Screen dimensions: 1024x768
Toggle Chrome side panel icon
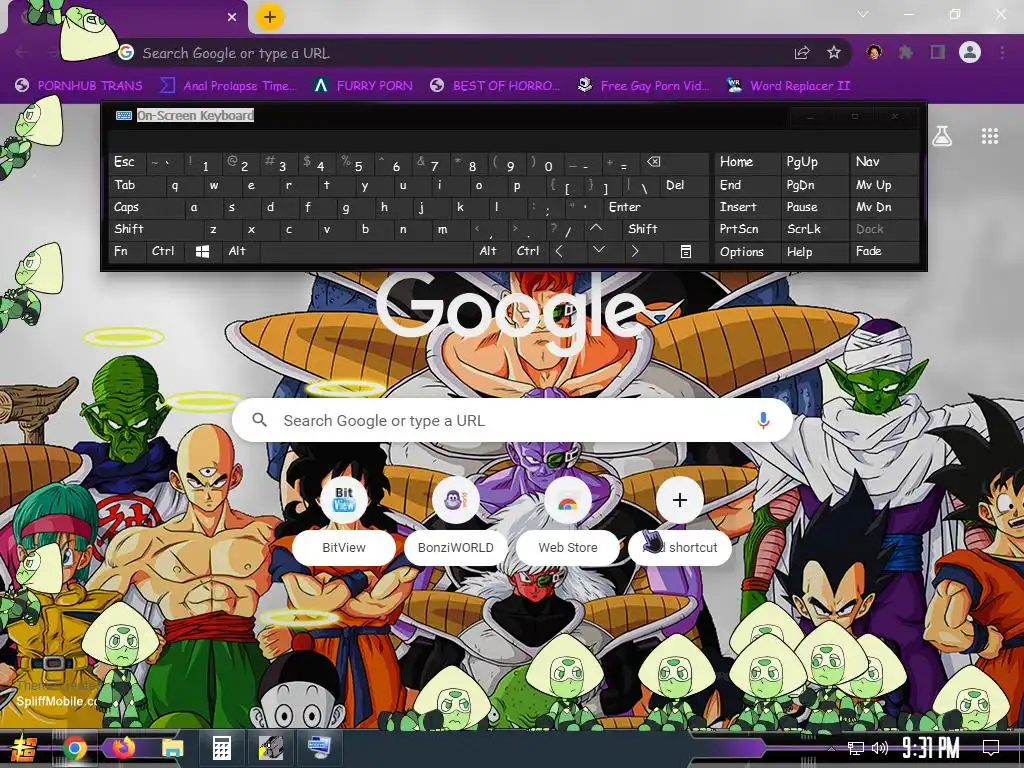[938, 52]
